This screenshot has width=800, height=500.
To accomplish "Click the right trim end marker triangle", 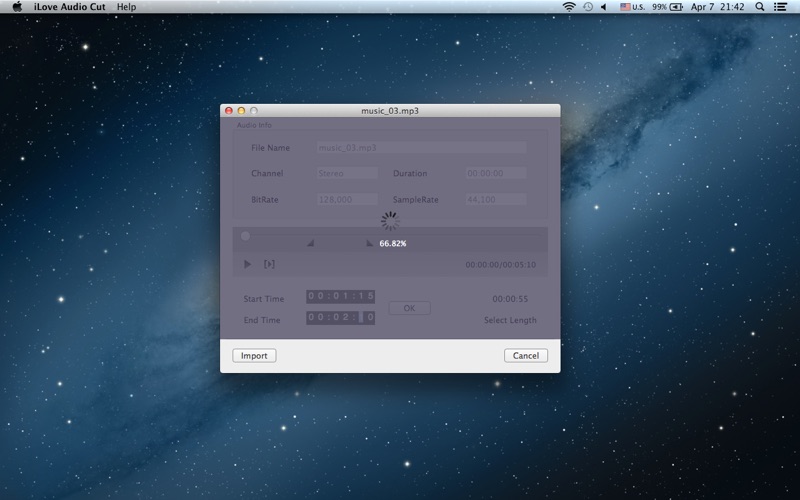I will 369,243.
